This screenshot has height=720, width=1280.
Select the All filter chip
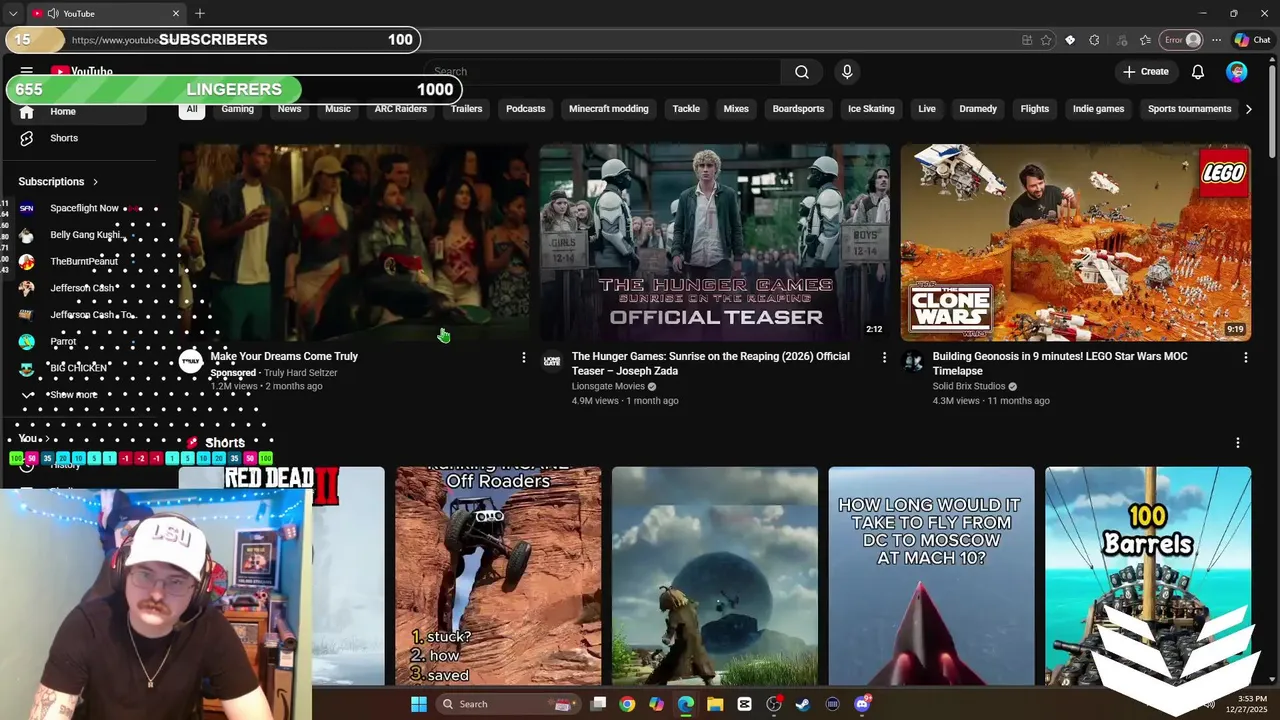click(x=192, y=109)
